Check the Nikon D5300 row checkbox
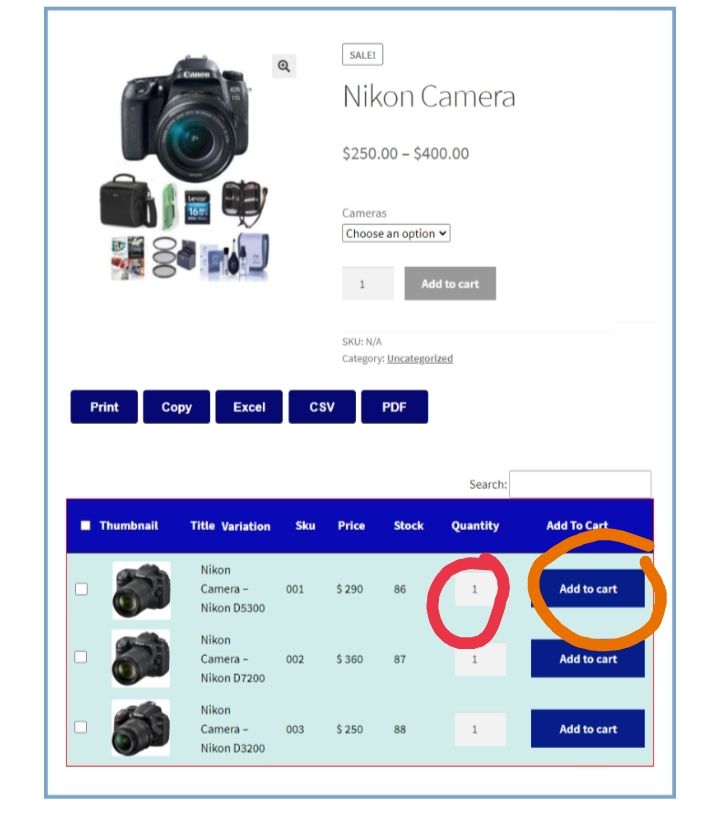The width and height of the screenshot is (708, 825). (x=81, y=589)
